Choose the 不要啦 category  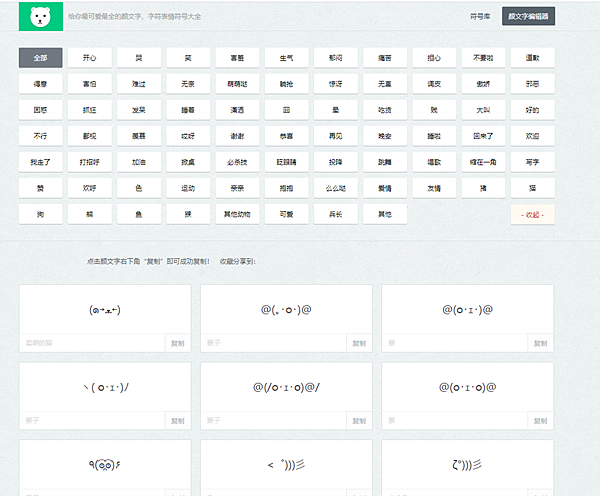point(483,58)
